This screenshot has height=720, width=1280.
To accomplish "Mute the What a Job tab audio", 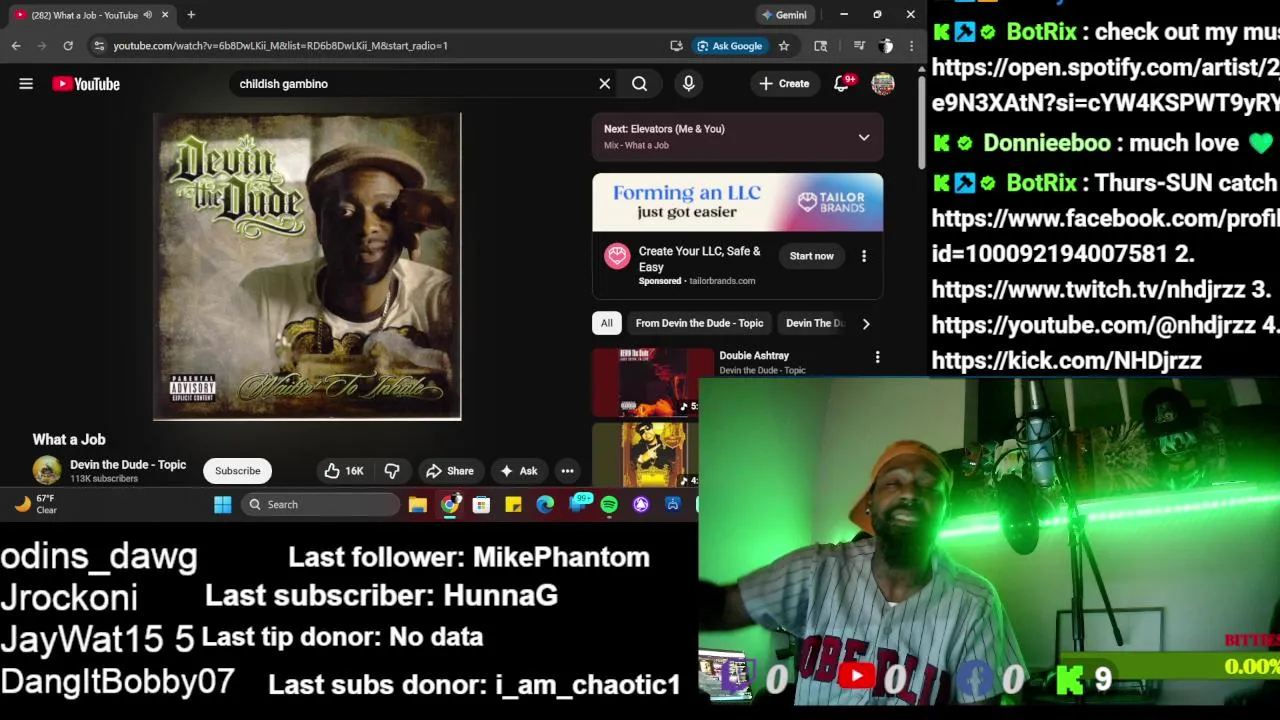I will [x=148, y=15].
